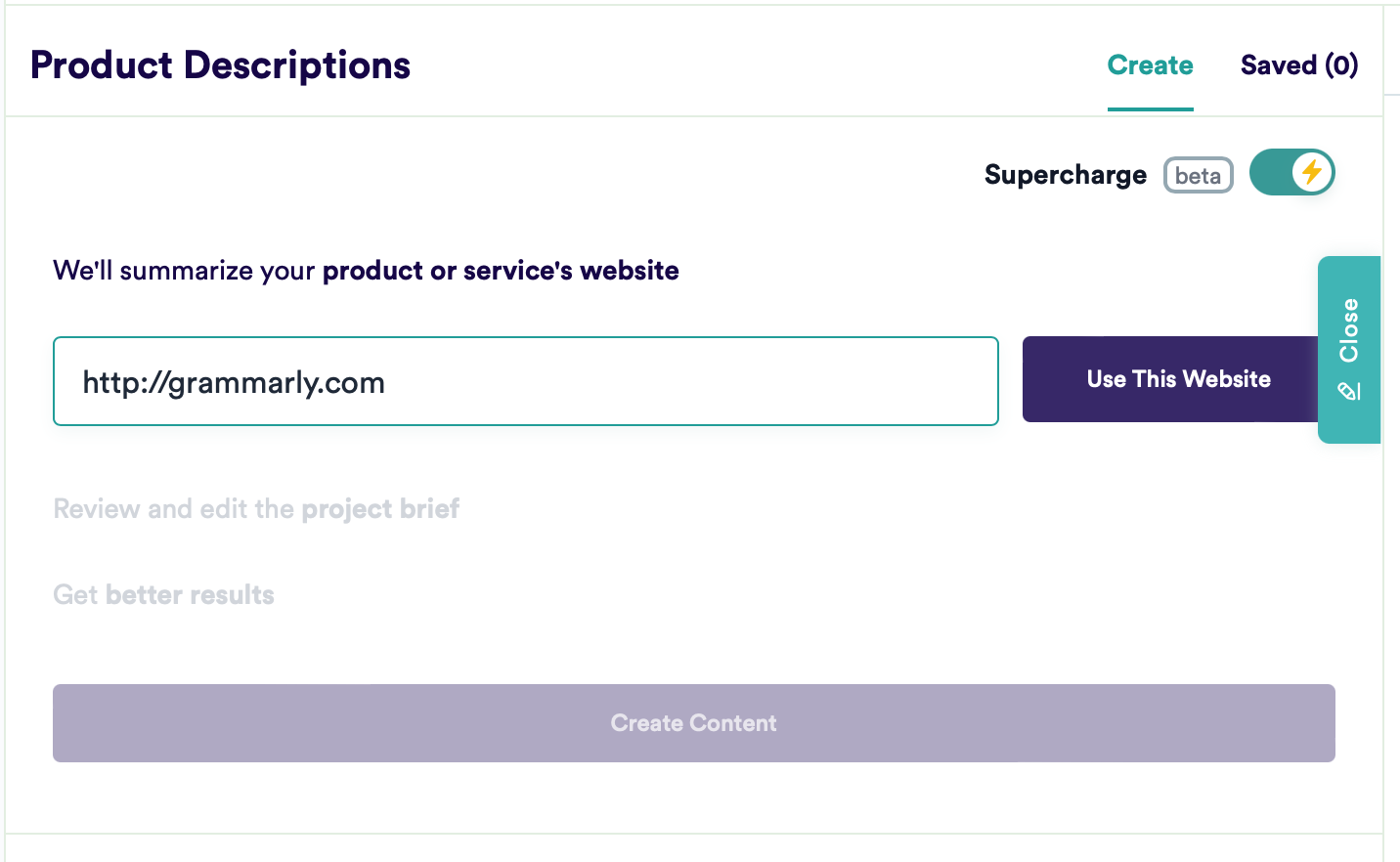Click the greyed better results bold text

pos(190,595)
